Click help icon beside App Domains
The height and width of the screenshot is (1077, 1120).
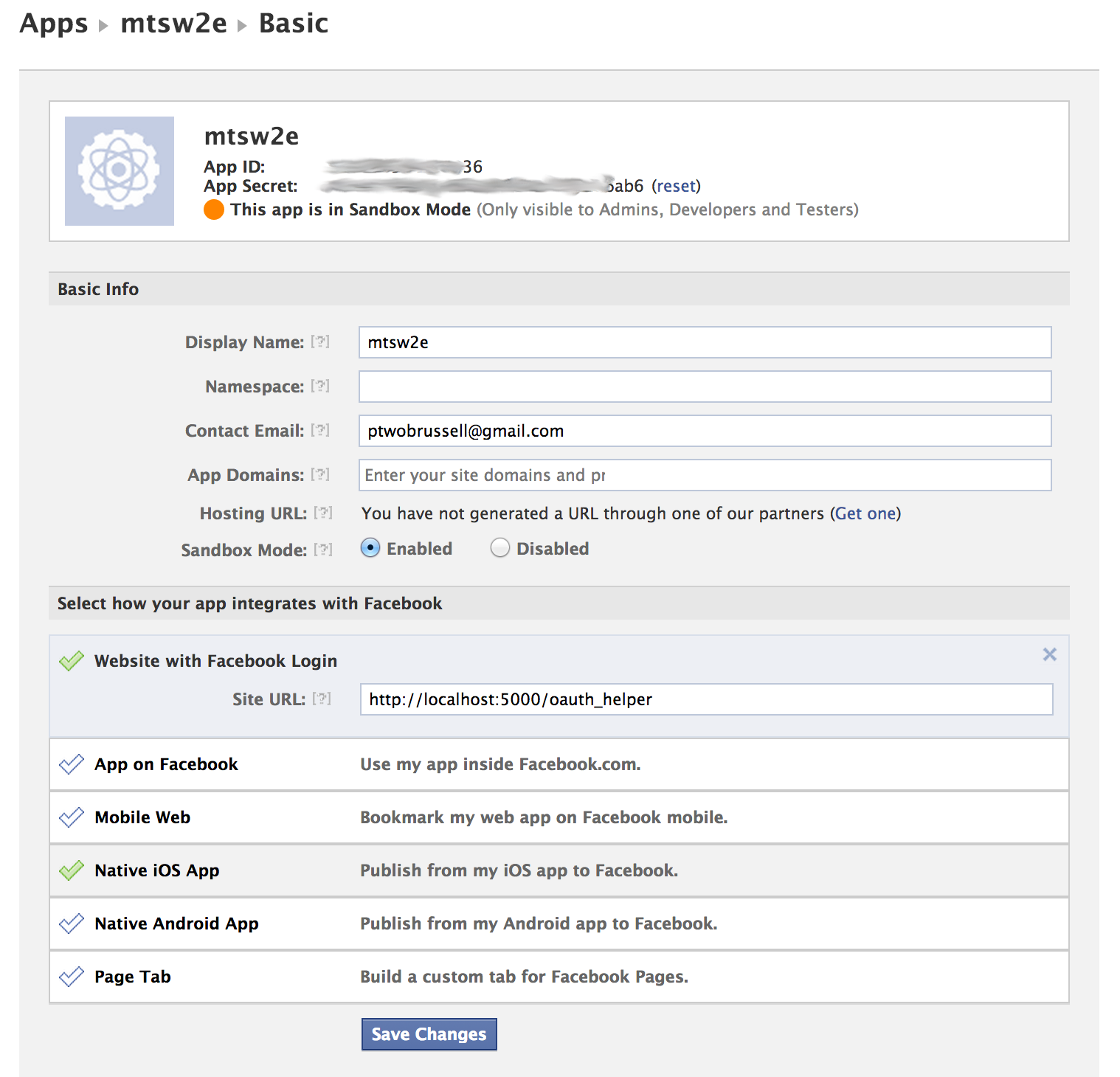(x=320, y=474)
